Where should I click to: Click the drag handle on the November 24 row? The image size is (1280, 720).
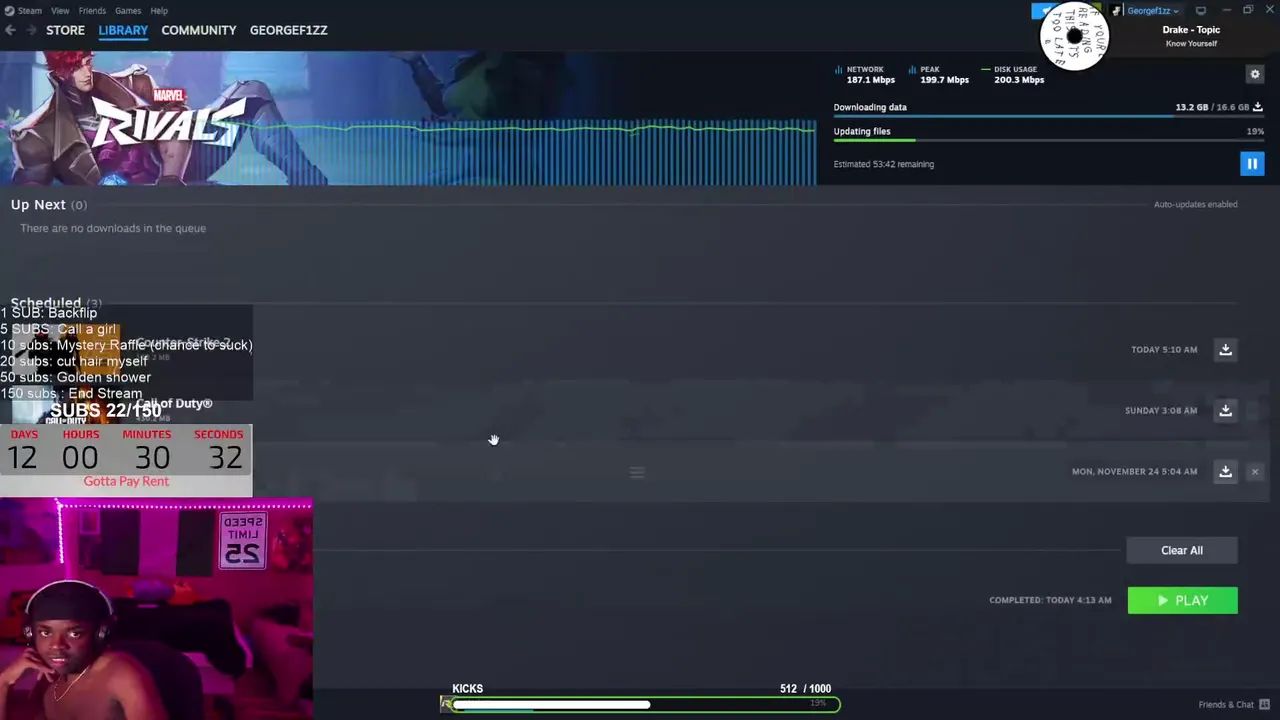637,472
